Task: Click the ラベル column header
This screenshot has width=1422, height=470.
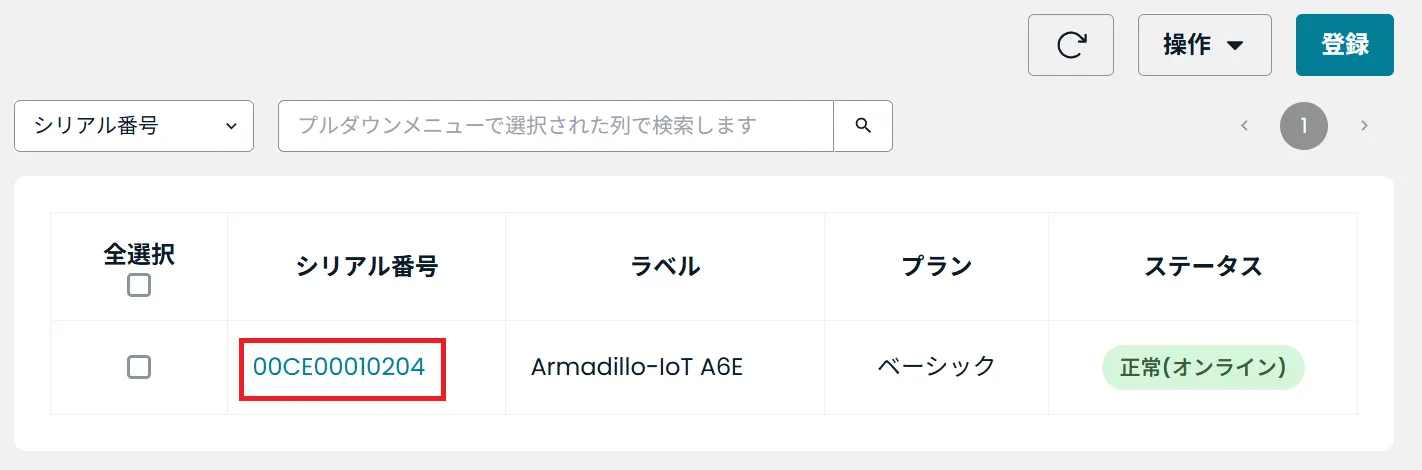Action: 665,266
